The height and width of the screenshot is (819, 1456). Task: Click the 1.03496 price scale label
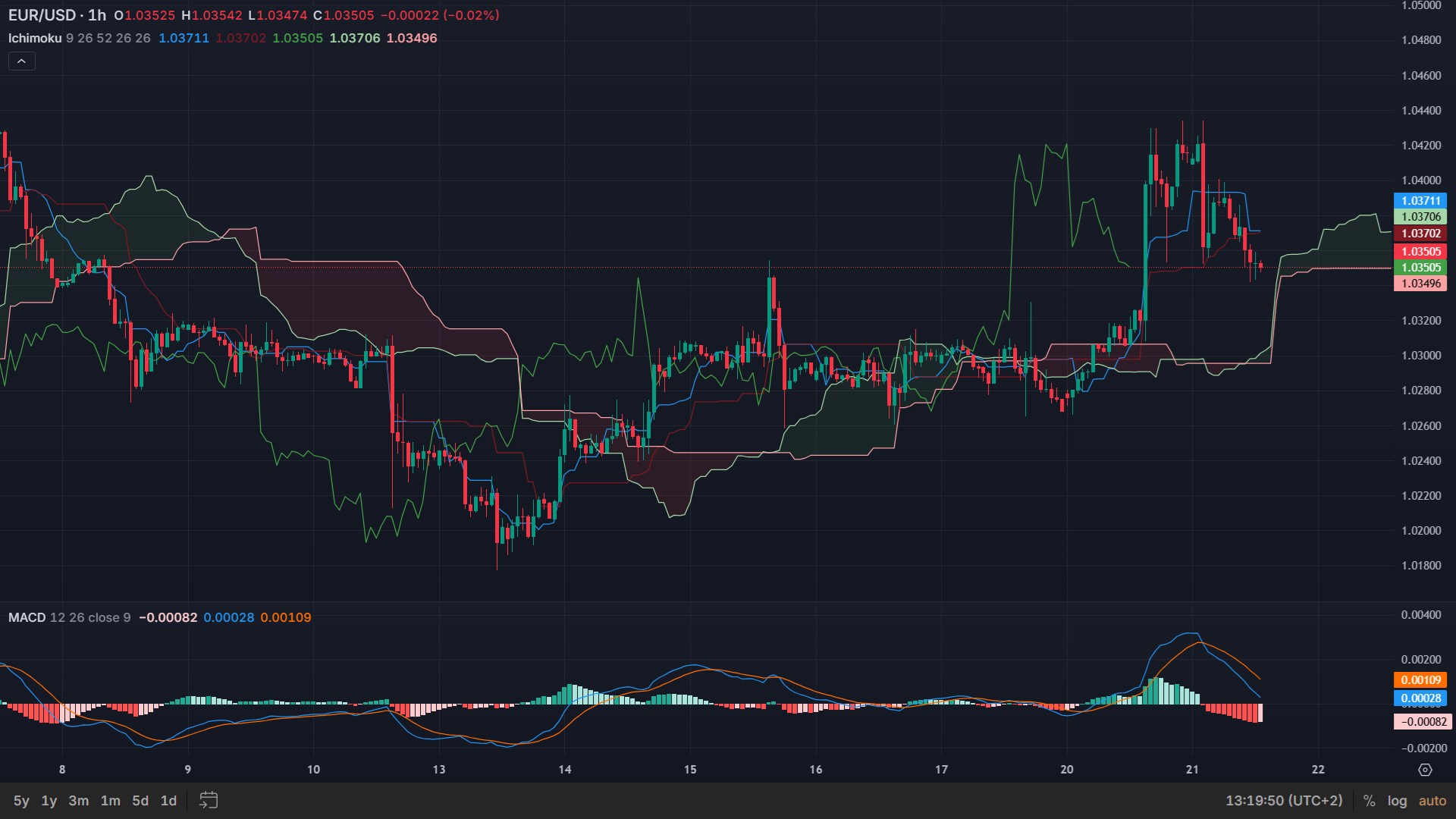coord(1420,284)
